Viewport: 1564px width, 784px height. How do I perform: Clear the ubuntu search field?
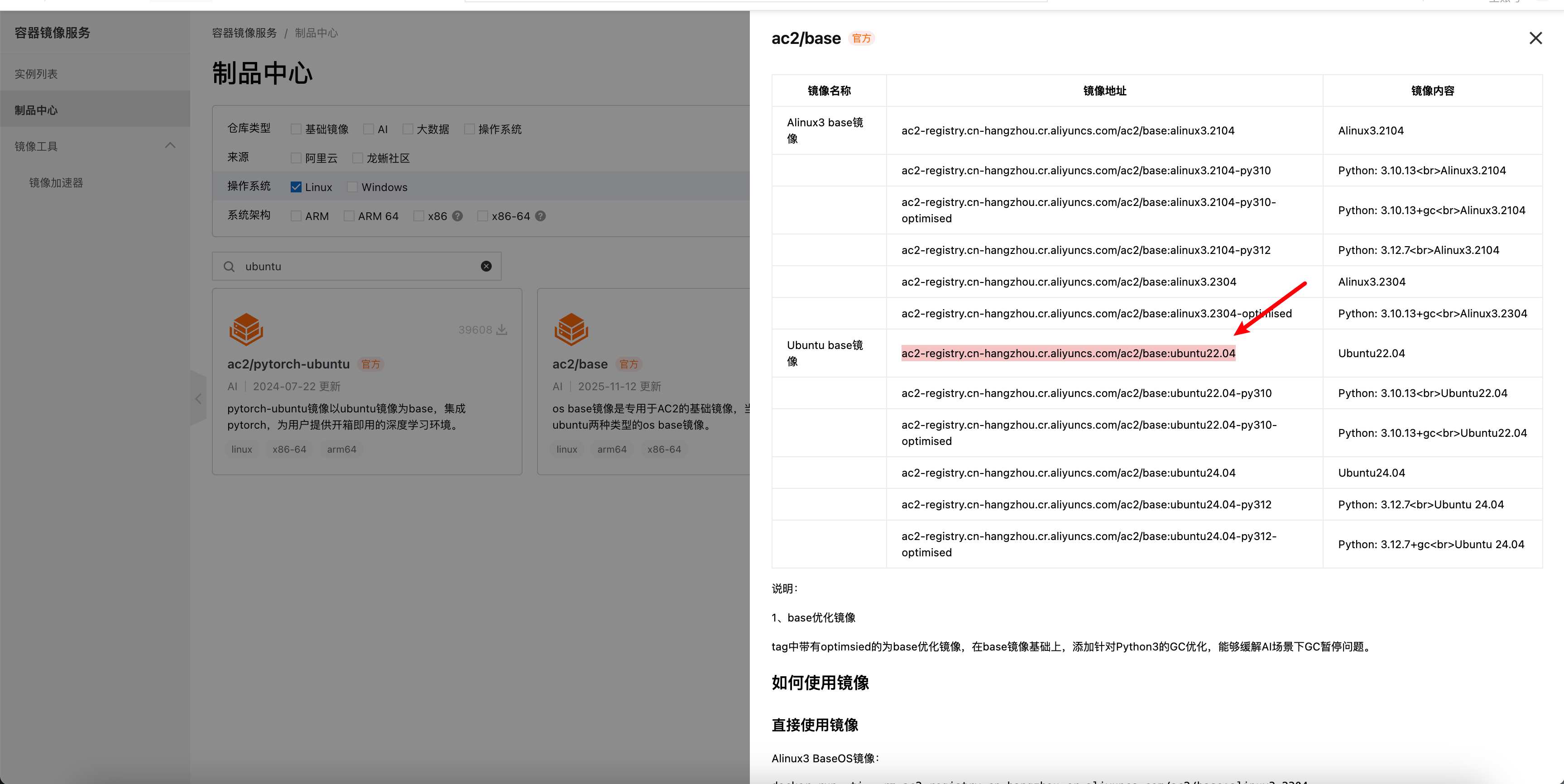pos(486,267)
